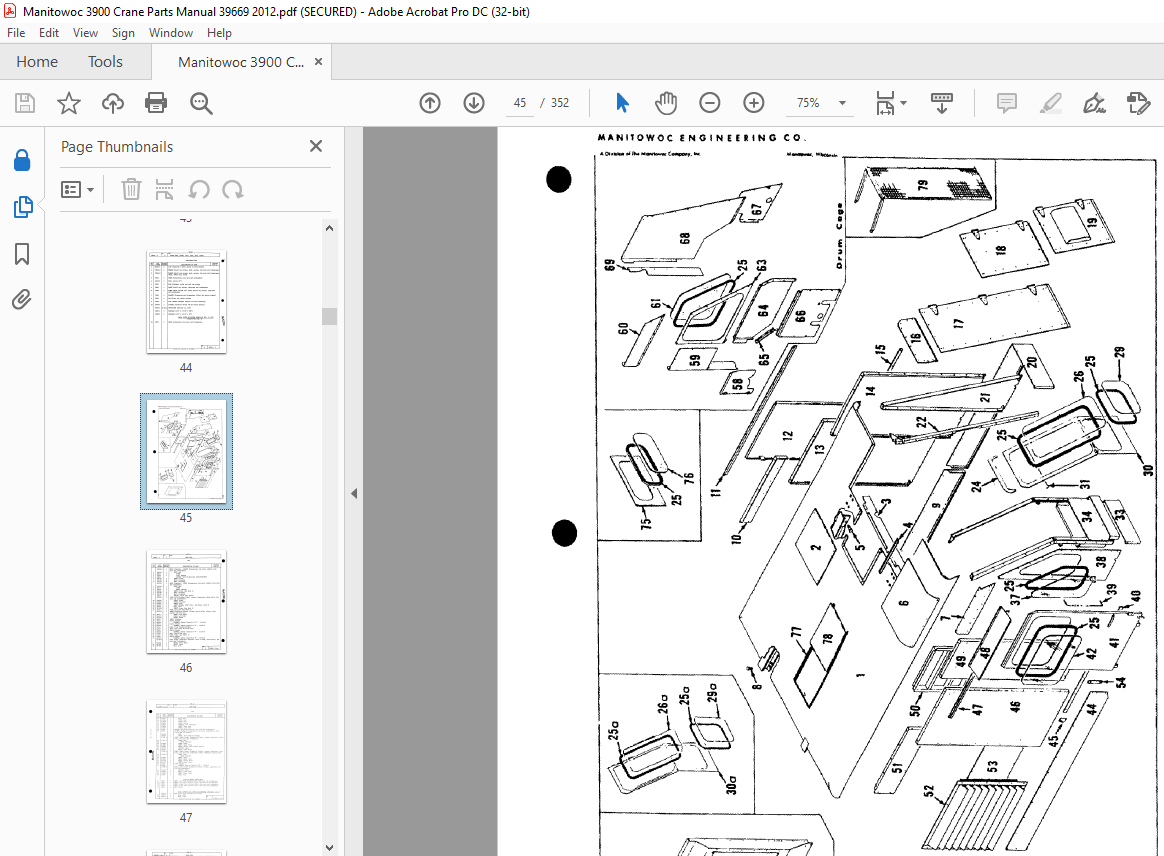Viewport: 1164px width, 856px height.
Task: Open the Window menu
Action: pos(171,33)
